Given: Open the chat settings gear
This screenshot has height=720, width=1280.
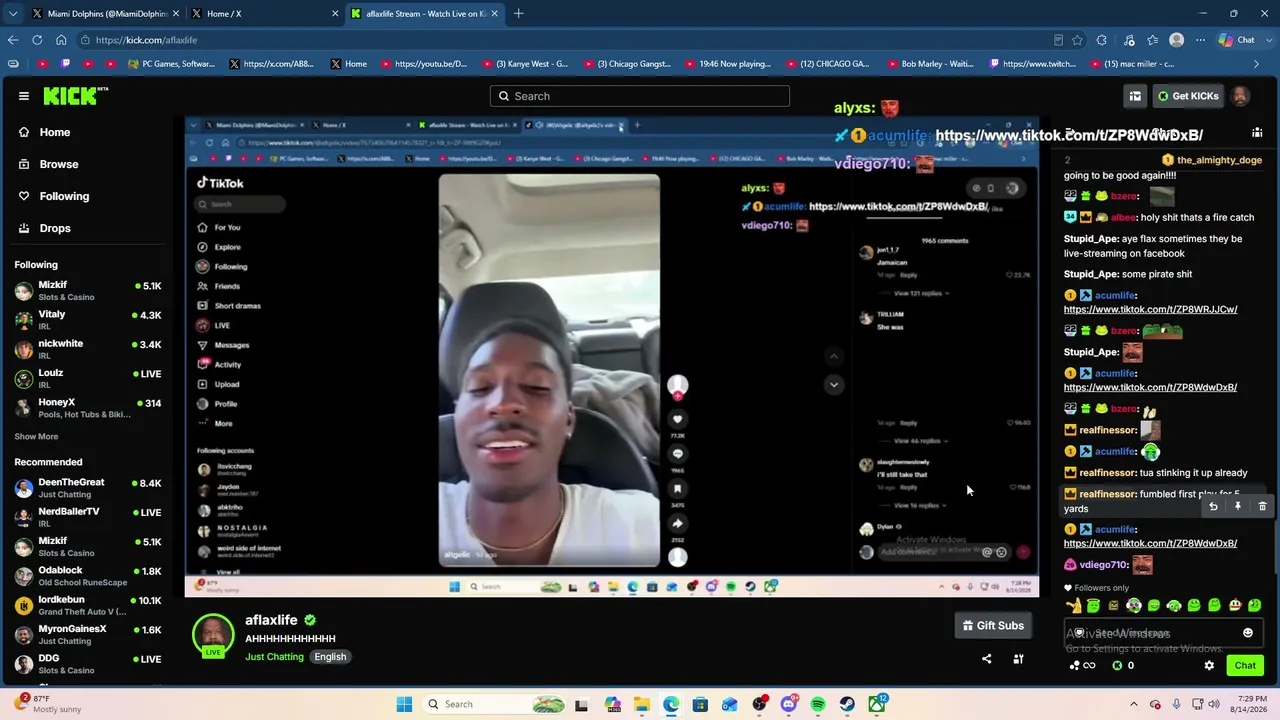Looking at the screenshot, I should (x=1209, y=665).
